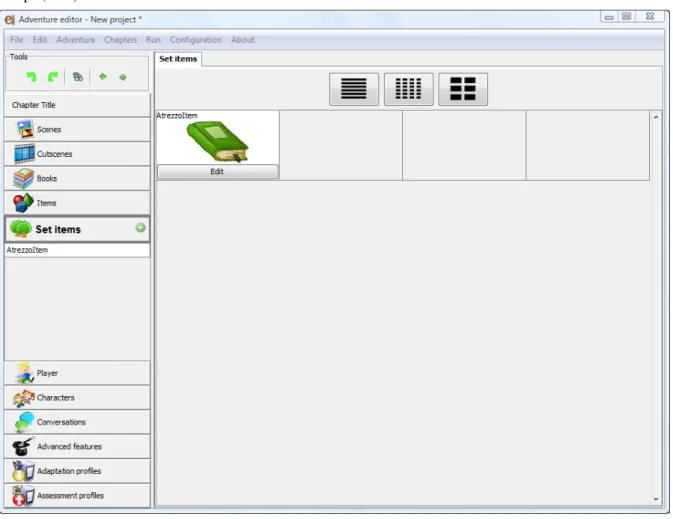The image size is (673, 519).
Task: Close the Adventure editor window
Action: pyautogui.click(x=650, y=17)
